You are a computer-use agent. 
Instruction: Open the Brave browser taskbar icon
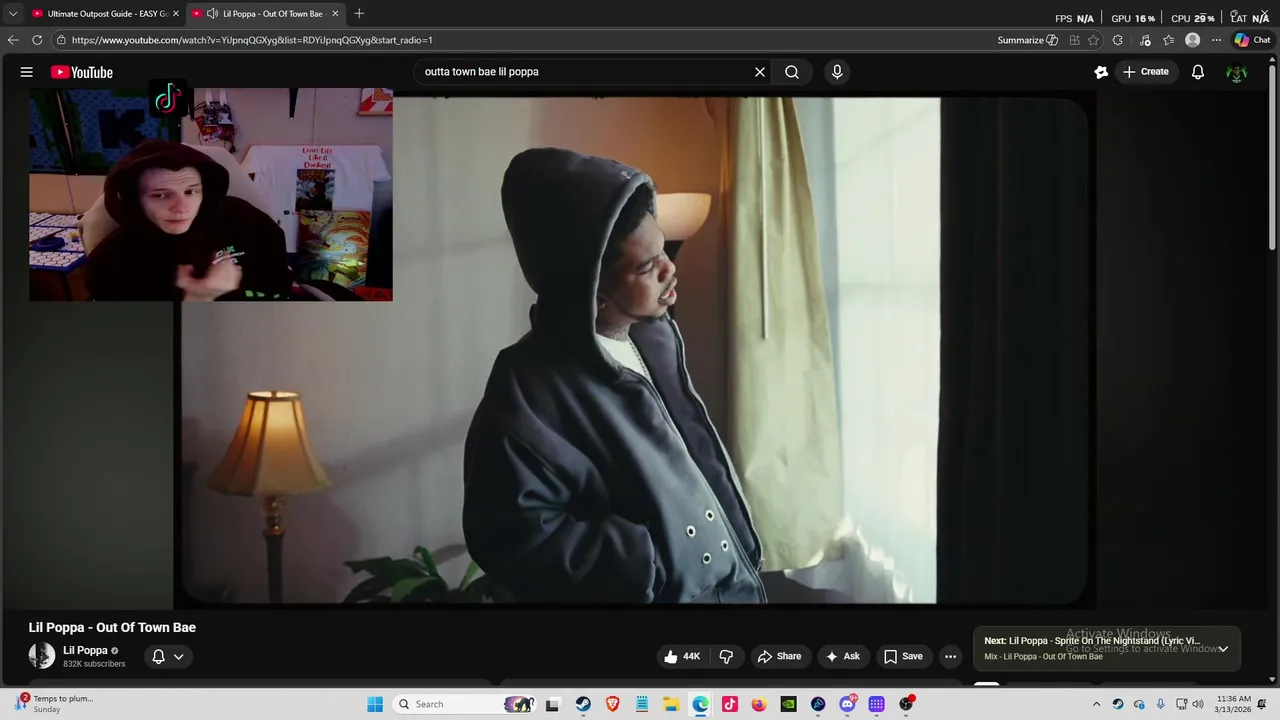tap(612, 704)
